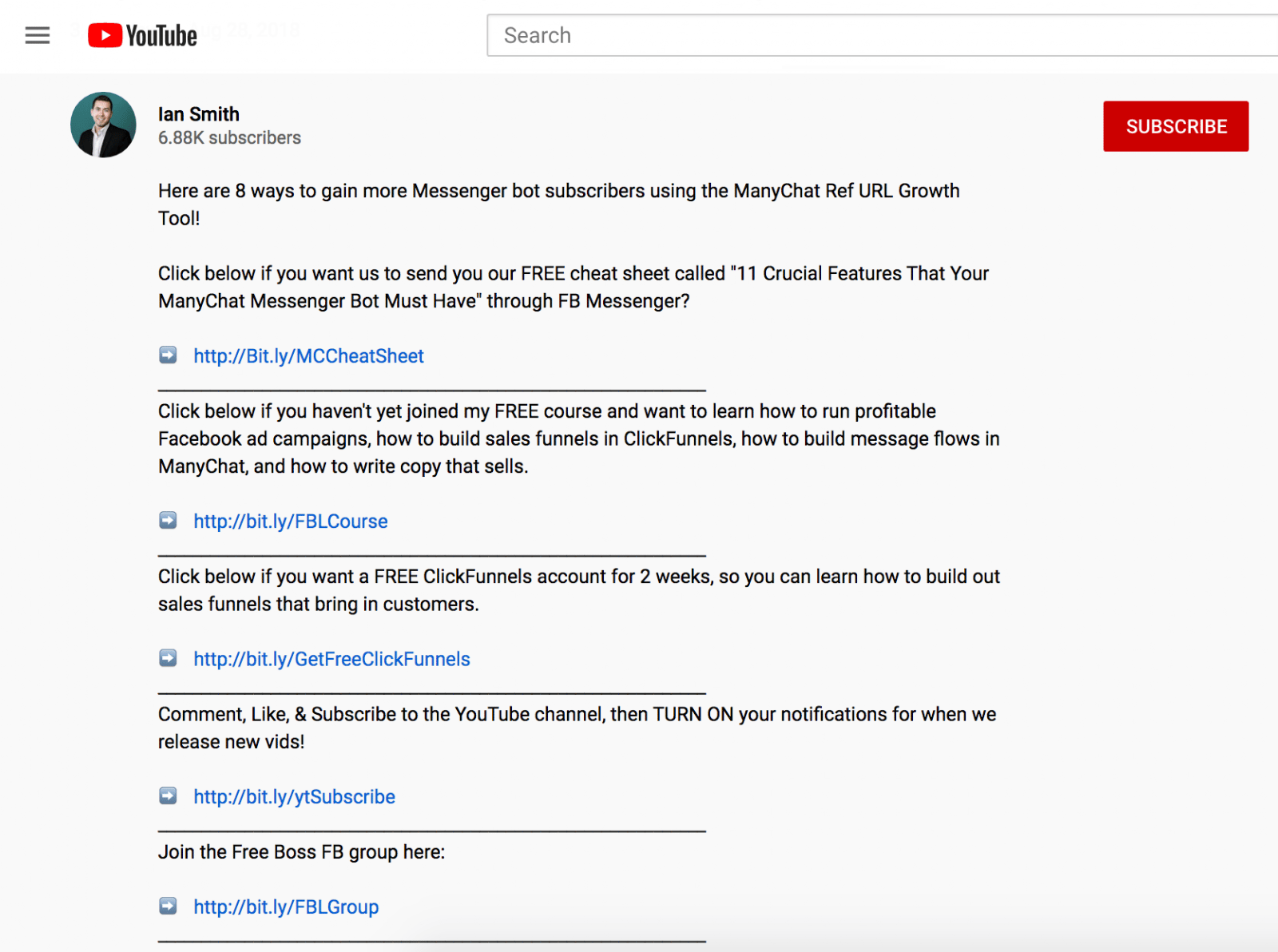The width and height of the screenshot is (1278, 952).
Task: Open the hamburger guide menu
Action: click(38, 35)
